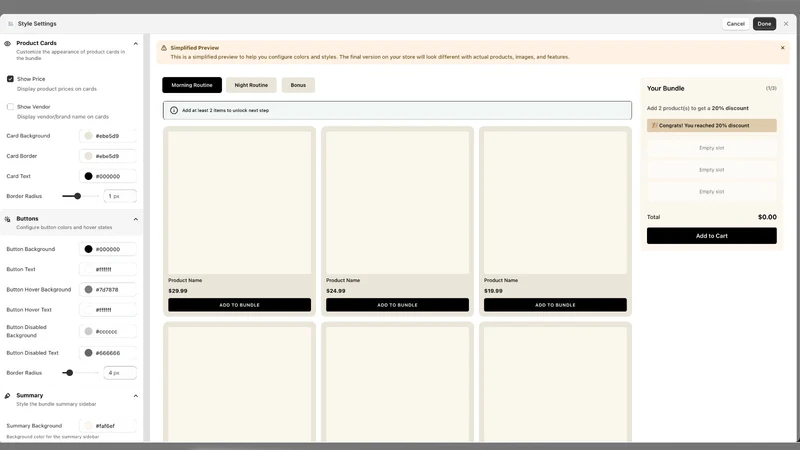Viewport: 800px width, 450px height.
Task: Toggle the Show Price checkbox
Action: coord(10,79)
